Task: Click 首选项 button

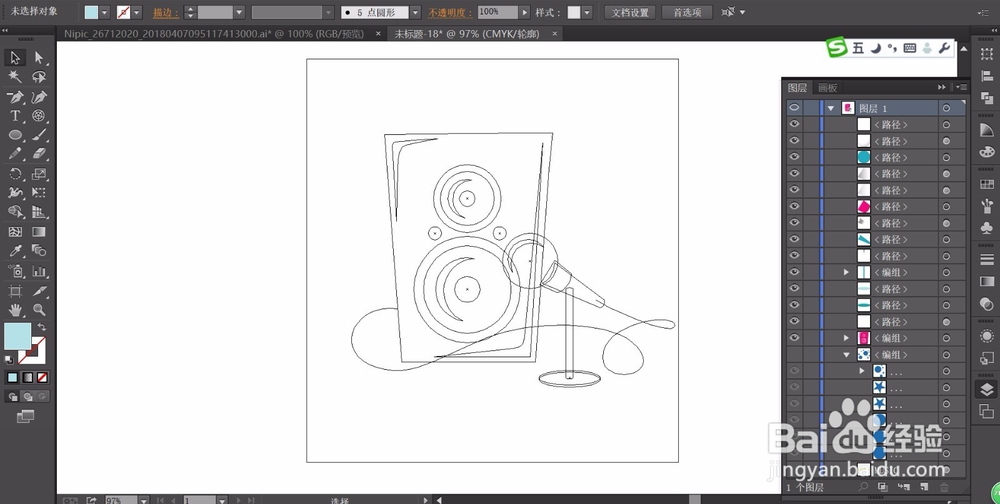Action: pyautogui.click(x=687, y=12)
